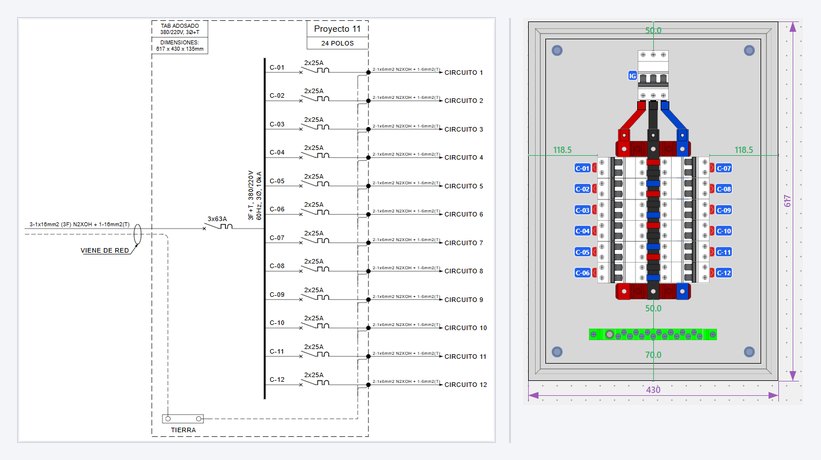Click top-left mounting screw of the panel

pyautogui.click(x=557, y=50)
